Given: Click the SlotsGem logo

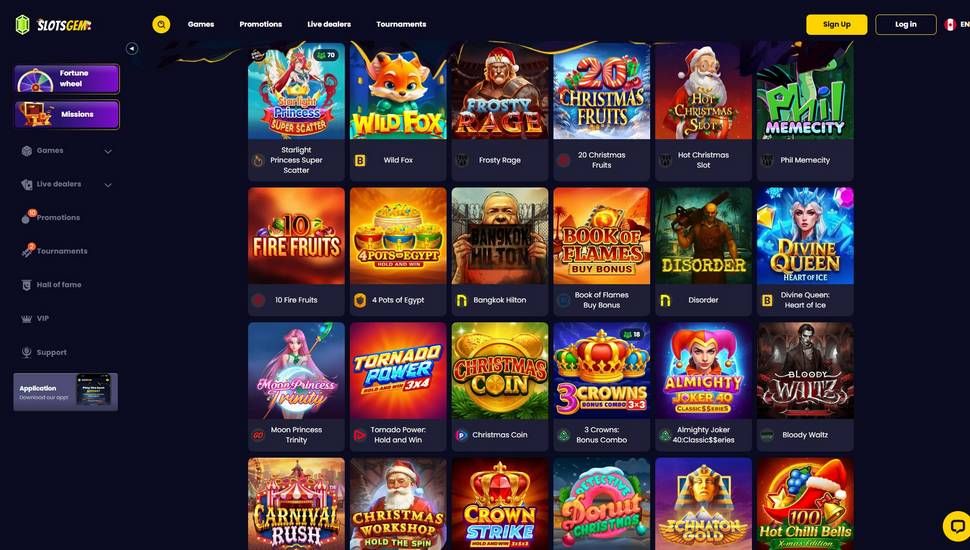Looking at the screenshot, I should coord(53,25).
